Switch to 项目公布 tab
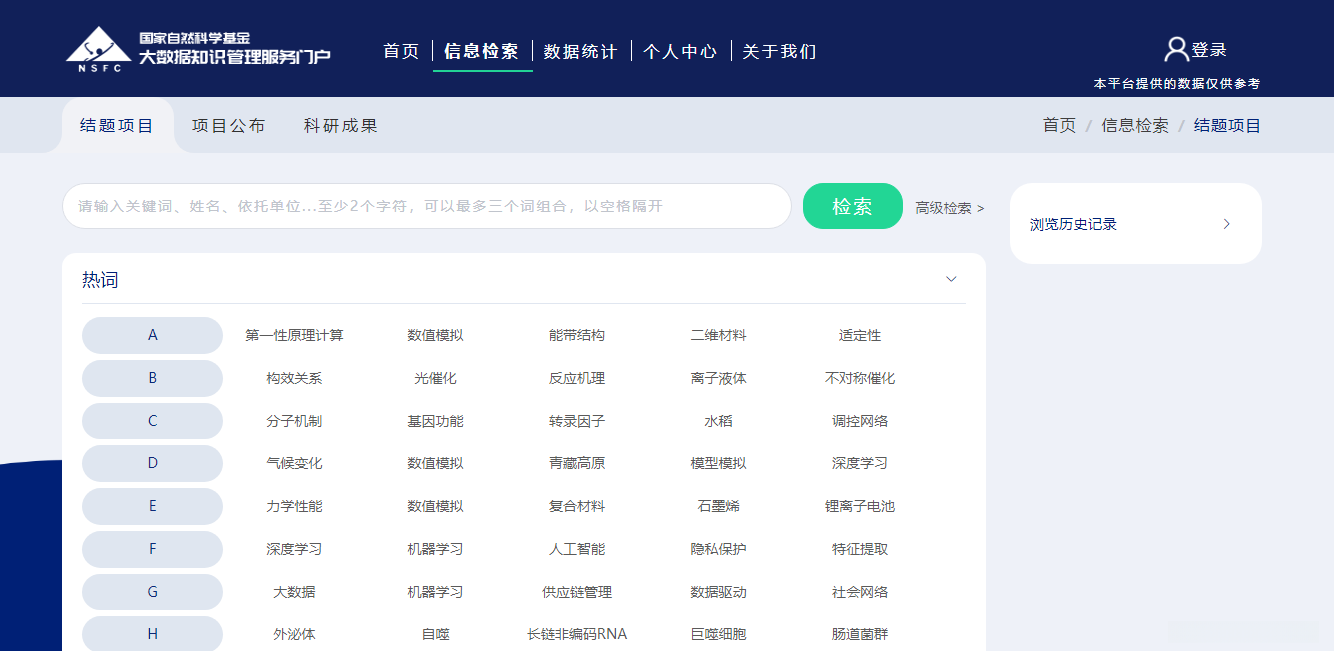 coord(229,126)
